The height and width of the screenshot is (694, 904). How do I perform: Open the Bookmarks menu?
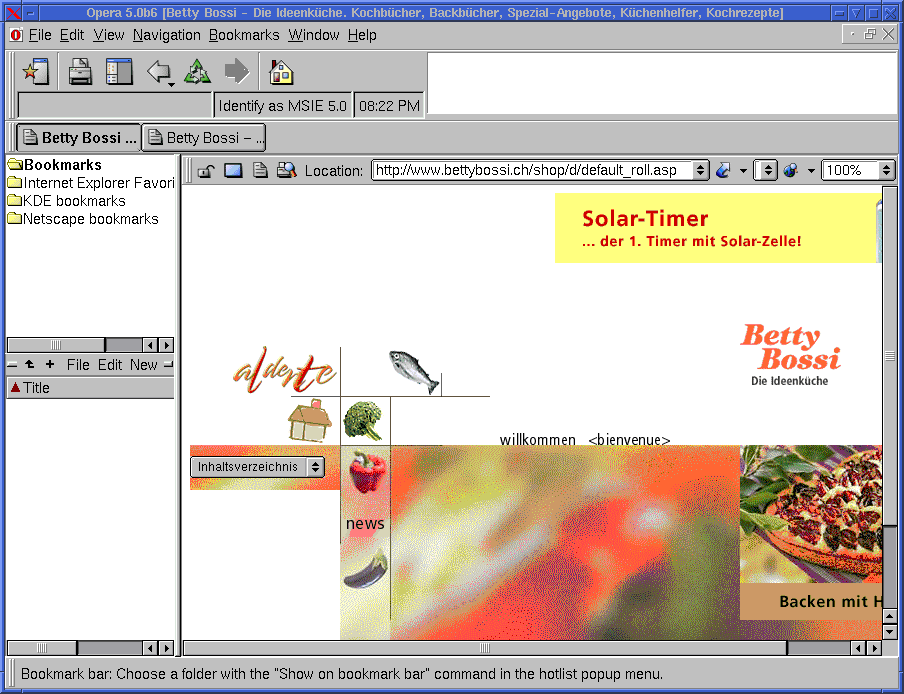tap(244, 35)
